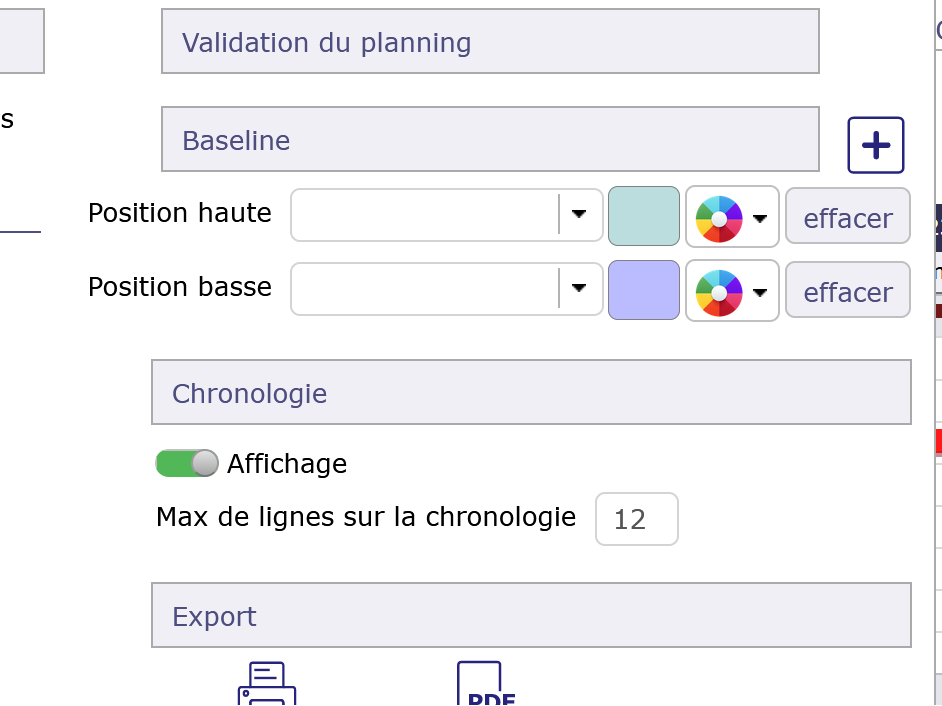942x706 pixels.
Task: Click the arrow beside Position basse color wheel
Action: [x=760, y=292]
